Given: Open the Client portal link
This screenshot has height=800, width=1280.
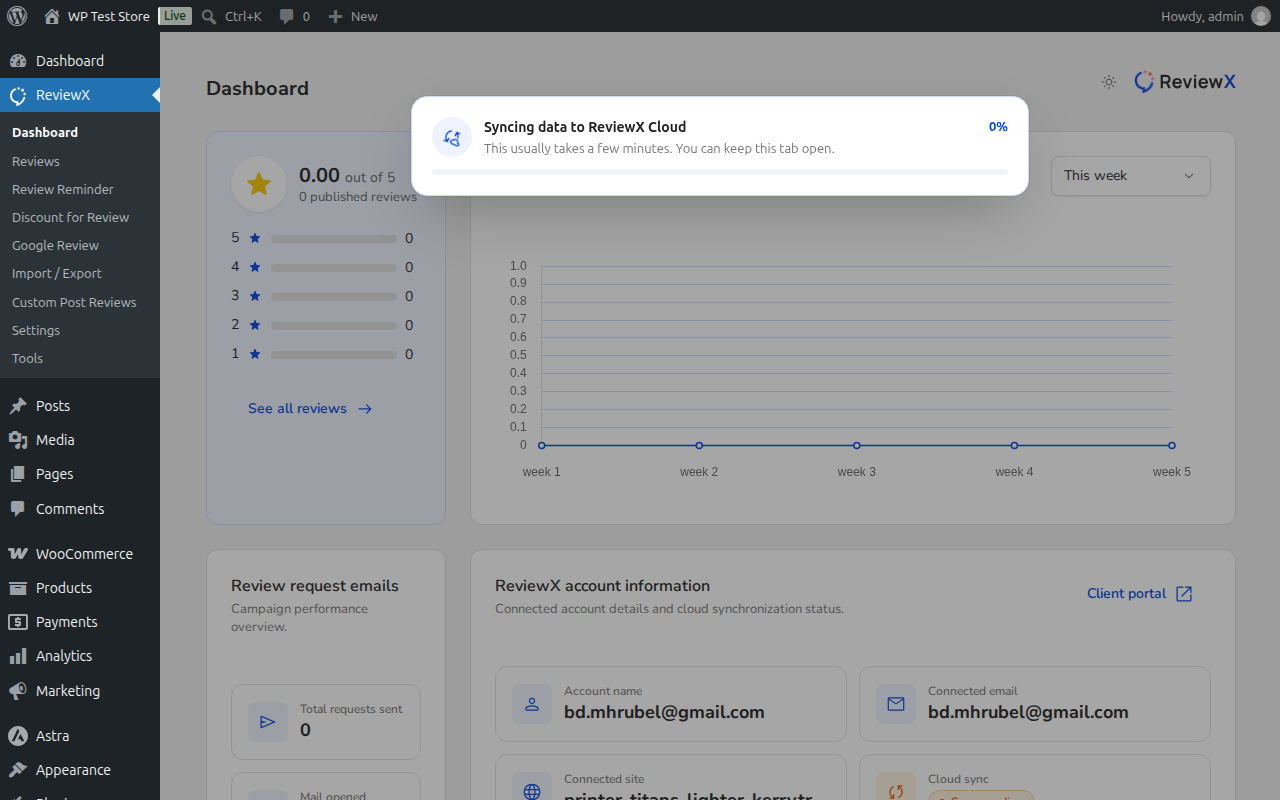Looking at the screenshot, I should [1139, 593].
